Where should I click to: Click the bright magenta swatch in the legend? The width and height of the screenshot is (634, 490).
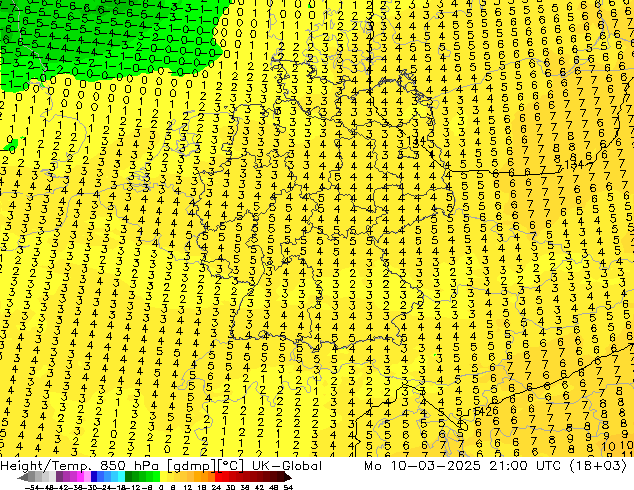tap(80, 476)
